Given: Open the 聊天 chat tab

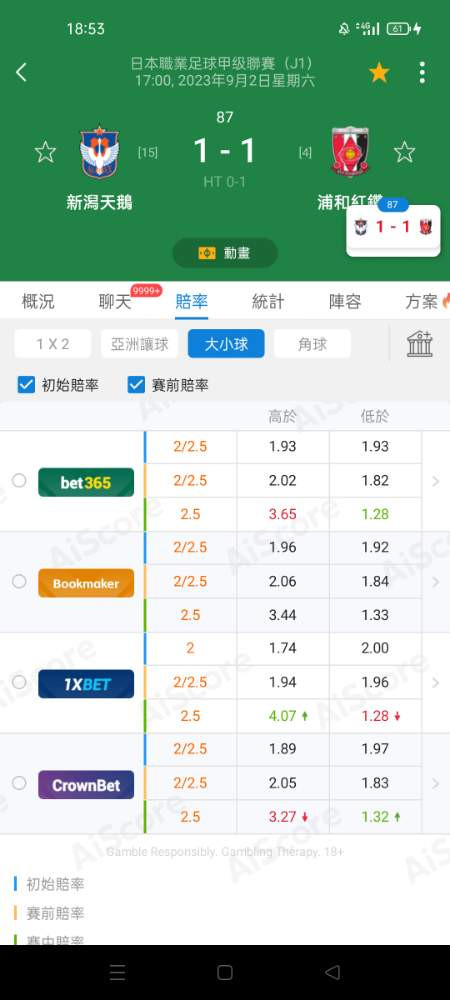Looking at the screenshot, I should pos(115,301).
